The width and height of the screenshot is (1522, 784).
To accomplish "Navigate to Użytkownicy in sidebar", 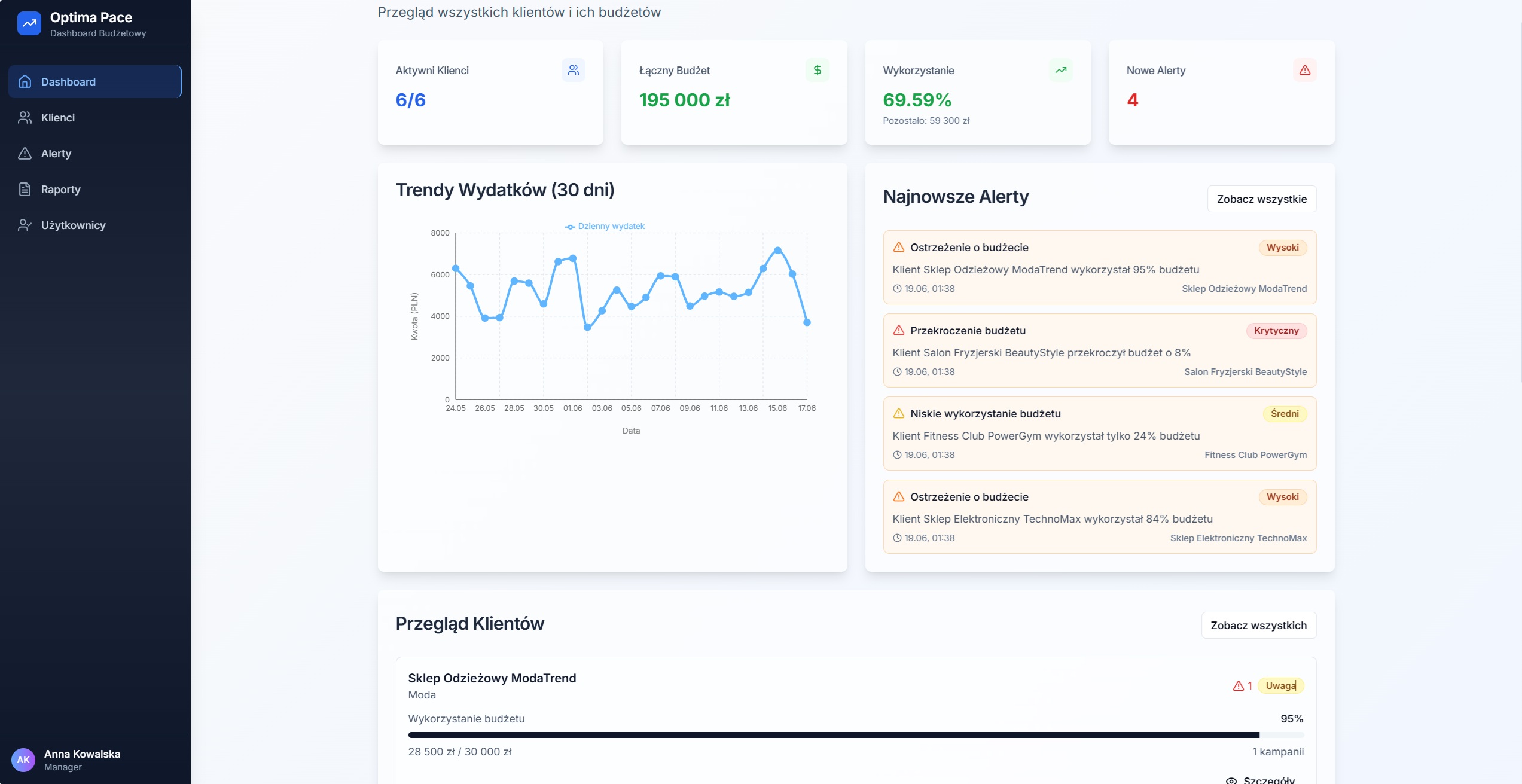I will (73, 225).
